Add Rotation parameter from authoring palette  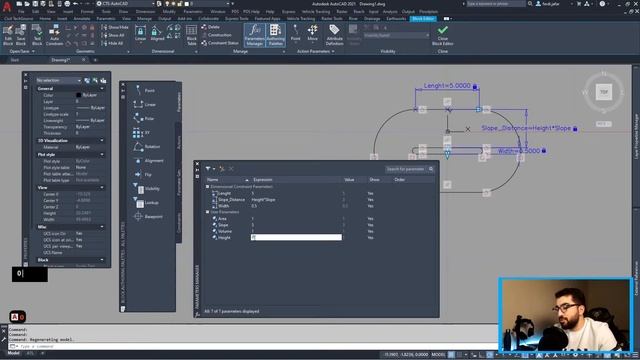click(x=146, y=147)
